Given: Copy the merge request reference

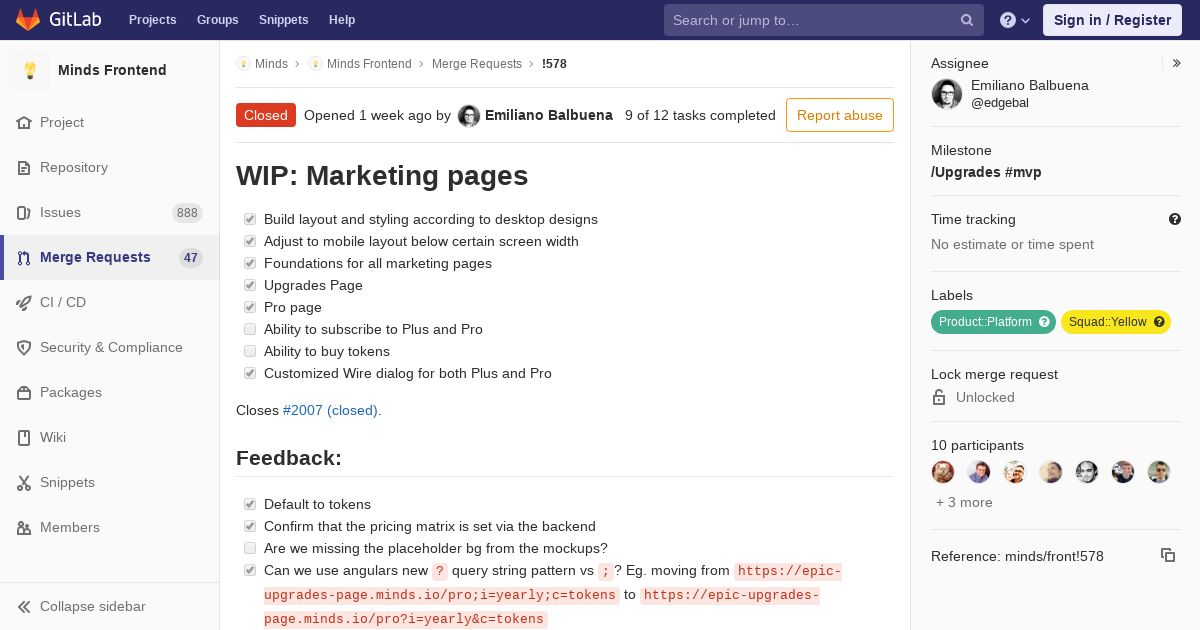Looking at the screenshot, I should [1167, 555].
